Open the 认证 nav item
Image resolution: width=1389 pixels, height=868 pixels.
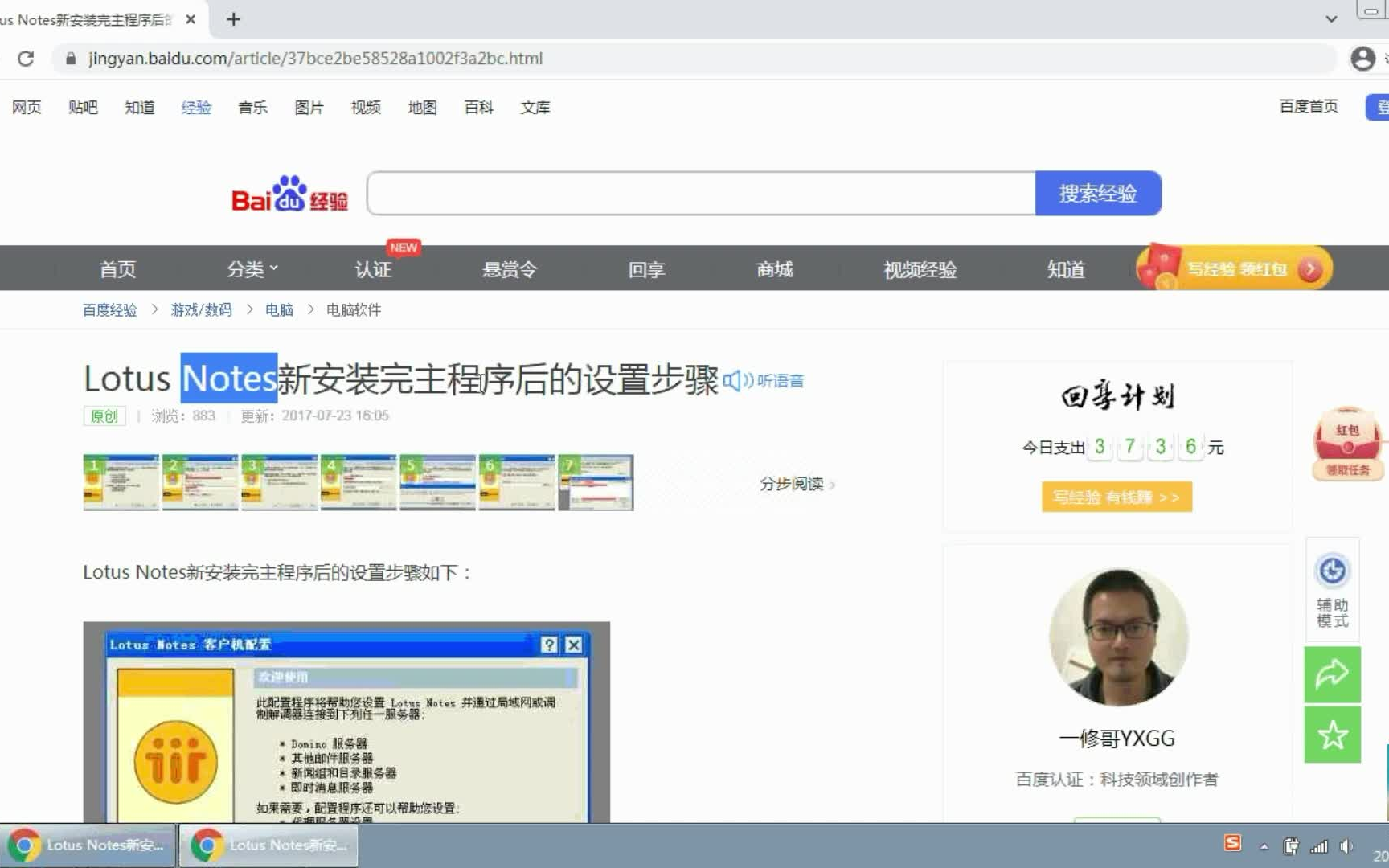(373, 269)
